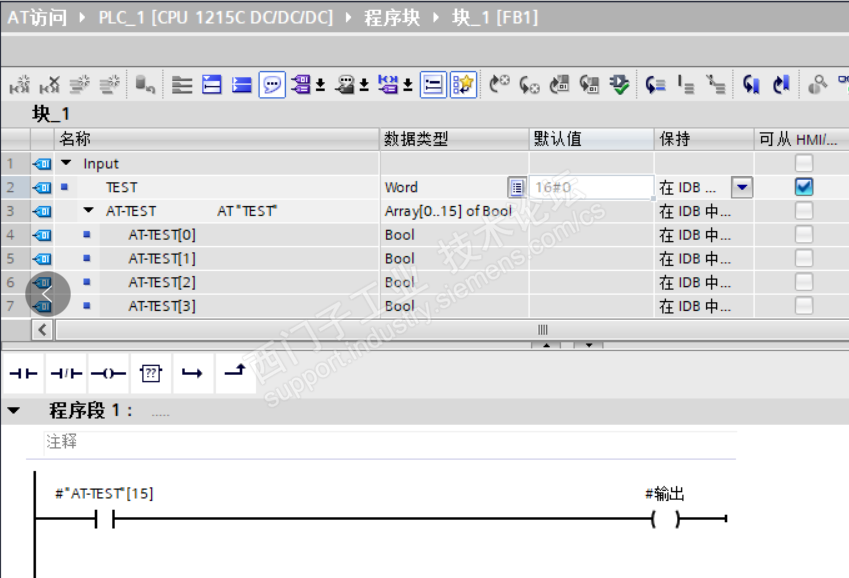Click the 数据类型 column header
Screen dimensions: 849x578
point(454,139)
